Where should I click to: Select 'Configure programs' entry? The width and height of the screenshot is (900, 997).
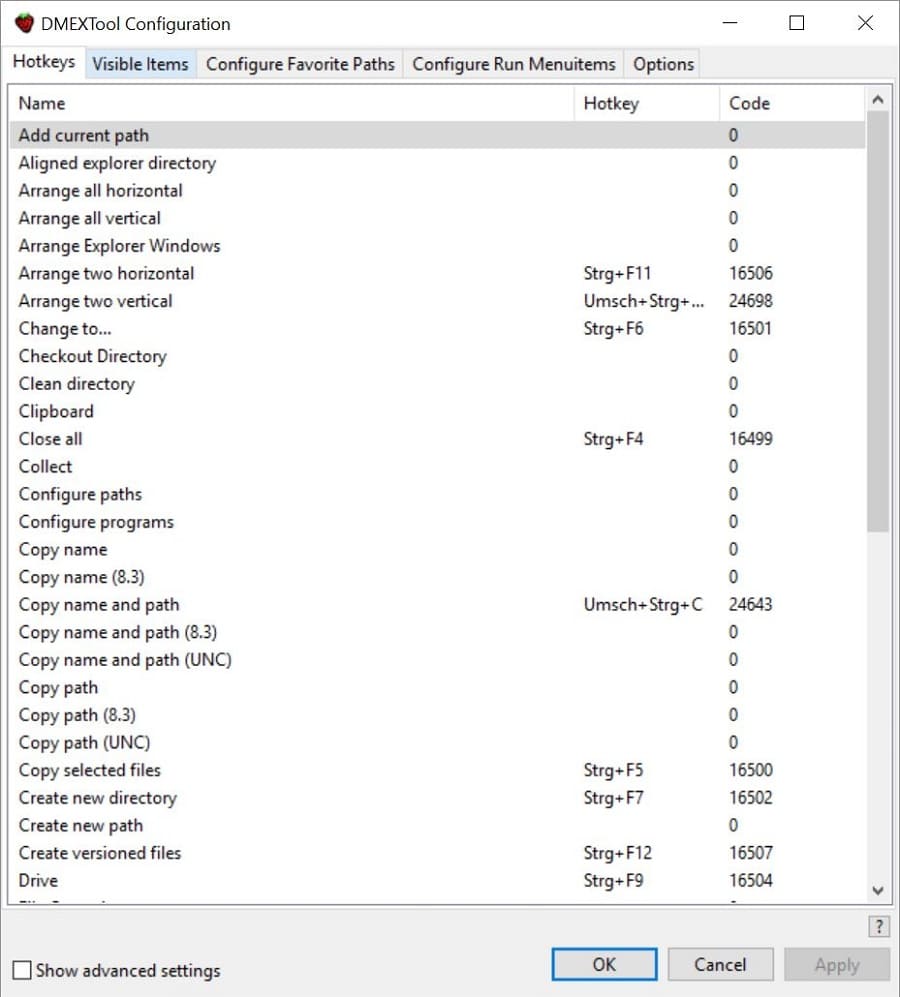(x=438, y=522)
